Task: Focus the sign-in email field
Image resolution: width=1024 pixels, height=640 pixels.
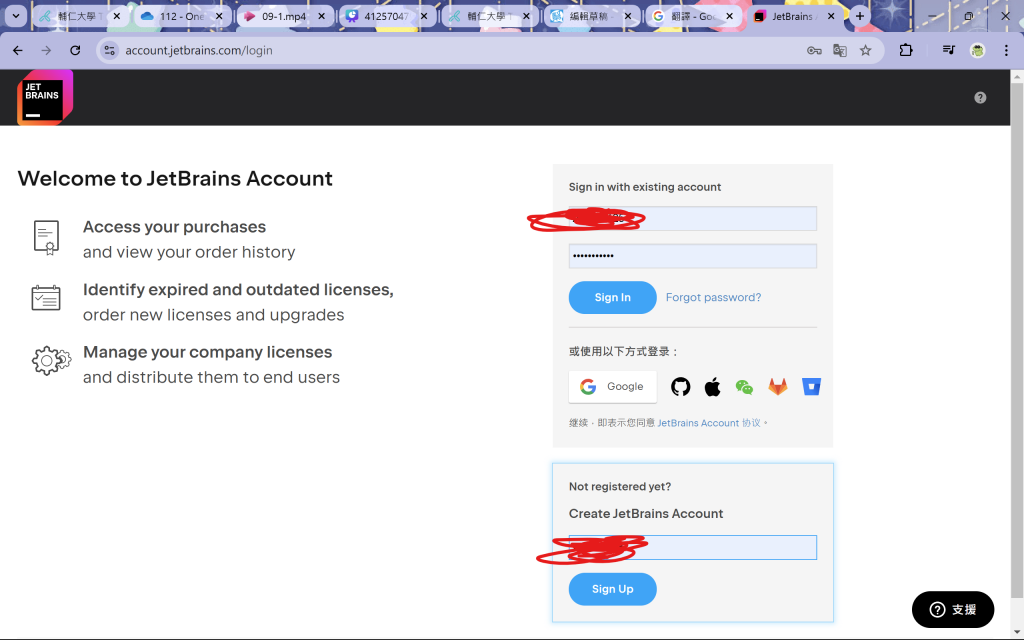Action: (x=692, y=219)
